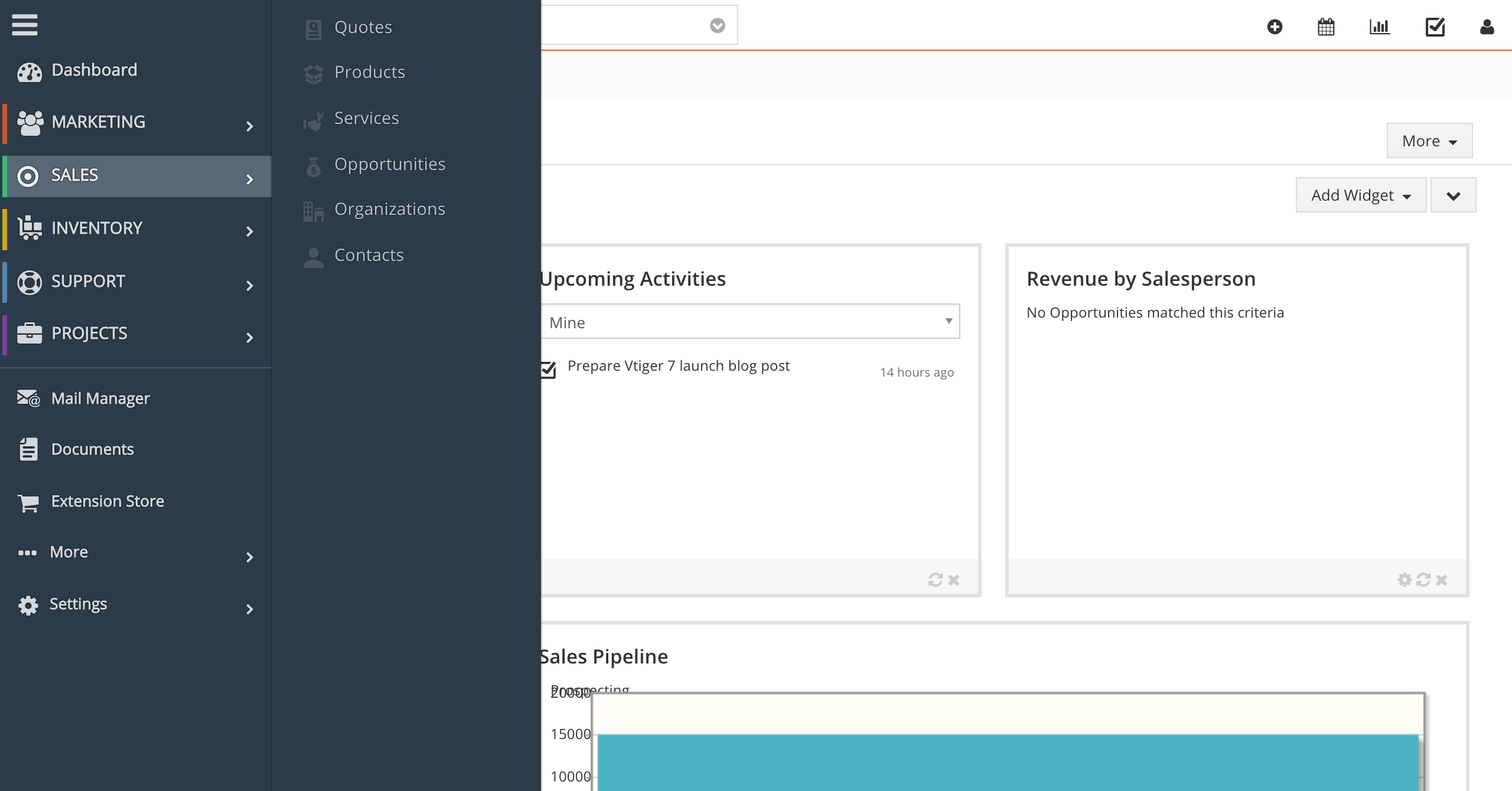The width and height of the screenshot is (1512, 791).
Task: Open the user profile icon
Action: [1487, 27]
